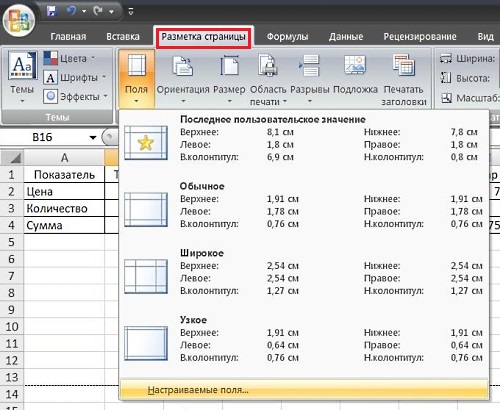
Task: Click the Широкое margins thumbnail
Action: pos(146,277)
